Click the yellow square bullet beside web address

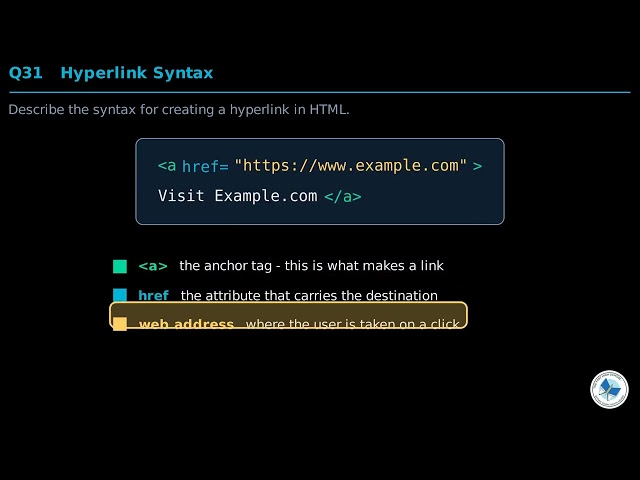click(x=120, y=324)
